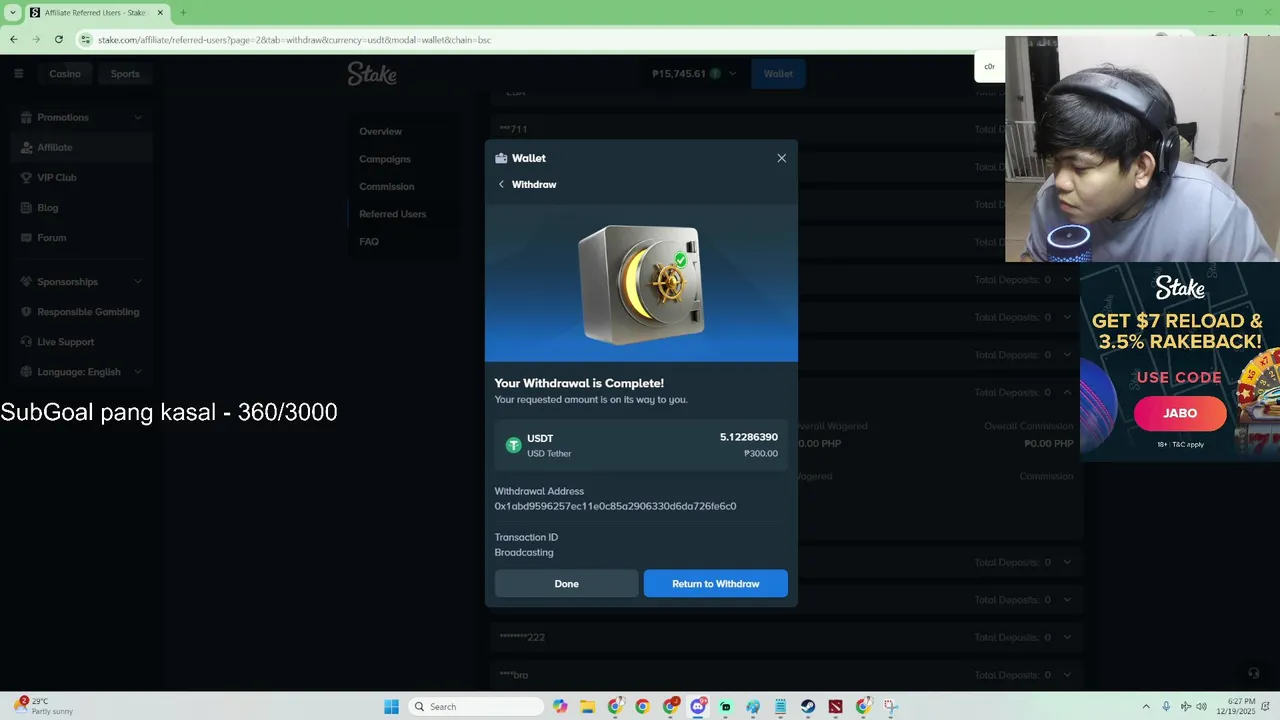Screen dimensions: 1280x720
Task: Click the Sponsorships icon in the sidebar
Action: tap(28, 282)
